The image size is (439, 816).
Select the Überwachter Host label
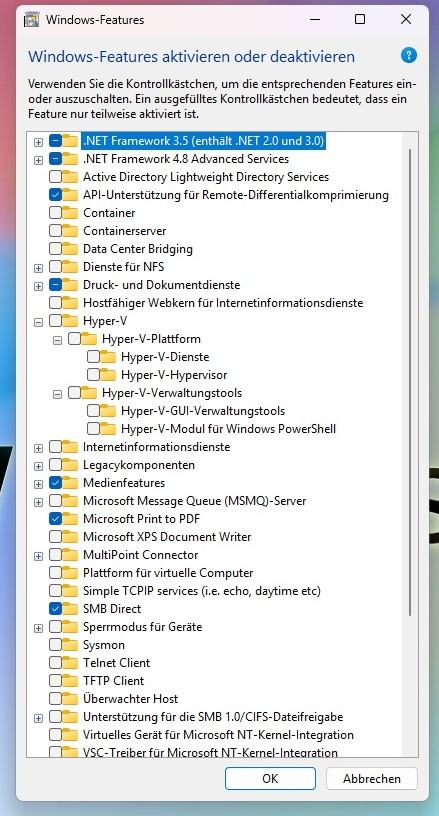tap(131, 698)
